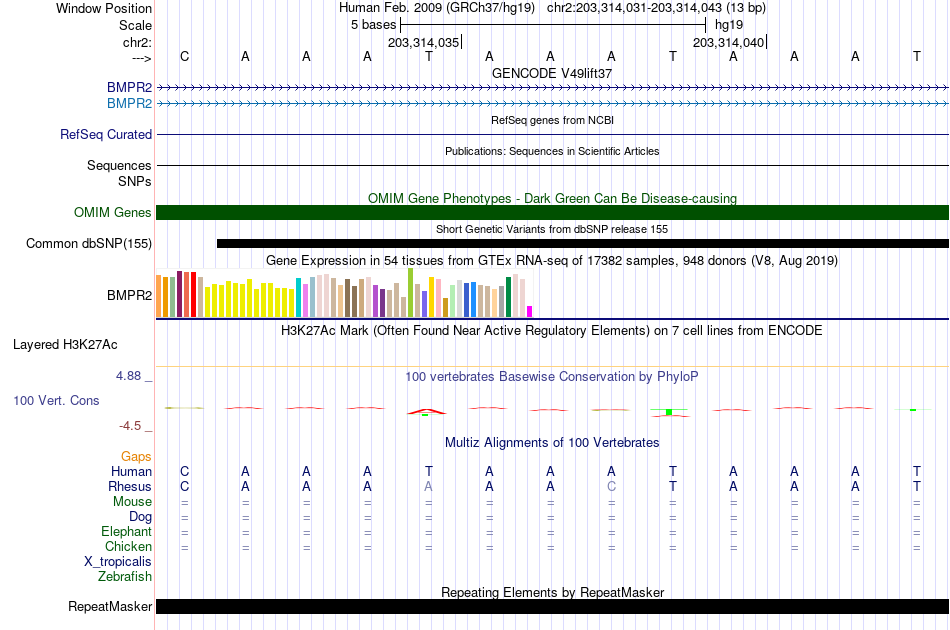Click the Chicken species row label
950x630 pixels.
128,546
